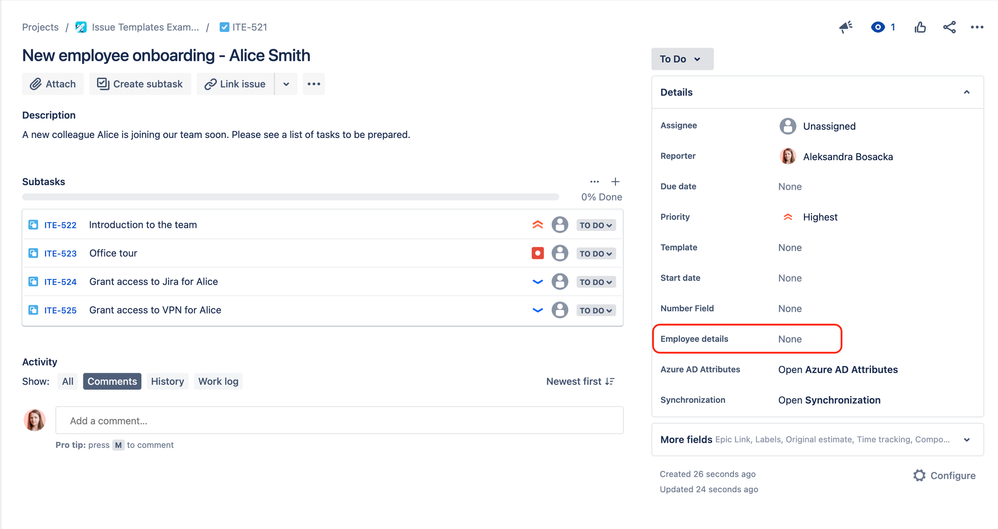Collapse the Details panel
The height and width of the screenshot is (529, 998).
pyautogui.click(x=967, y=92)
